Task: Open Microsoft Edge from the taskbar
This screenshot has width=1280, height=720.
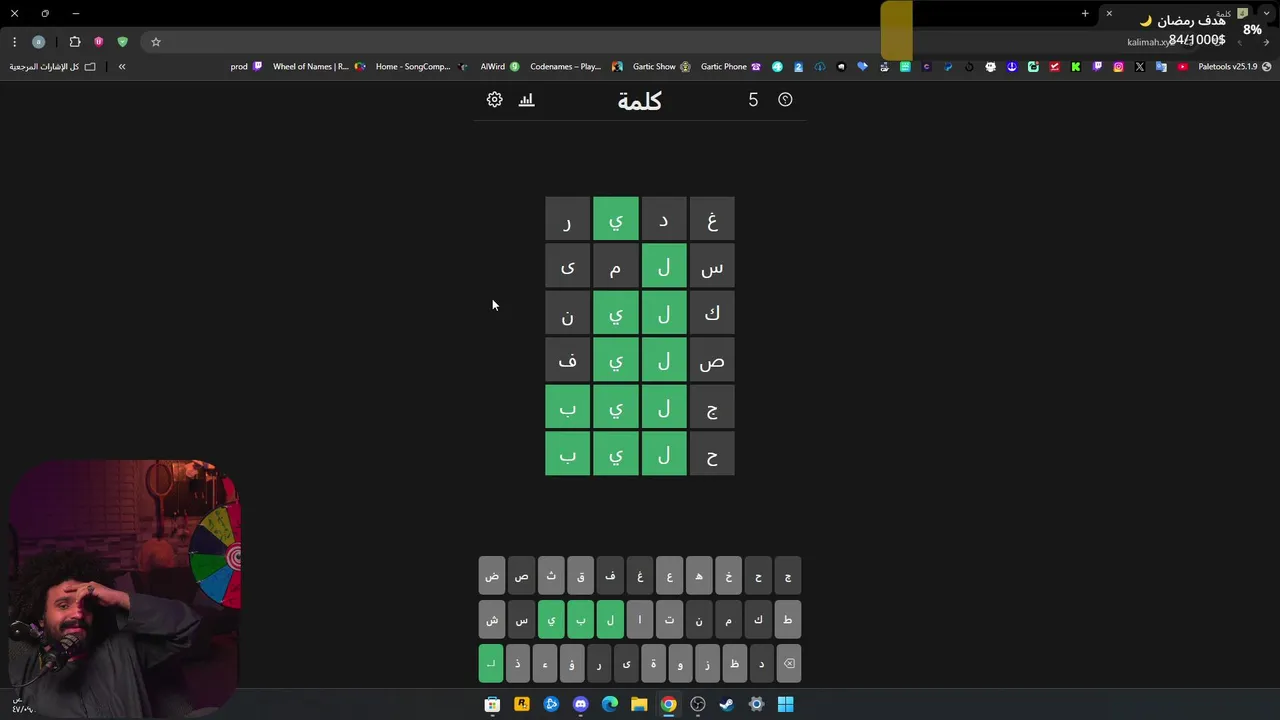Action: click(x=610, y=705)
